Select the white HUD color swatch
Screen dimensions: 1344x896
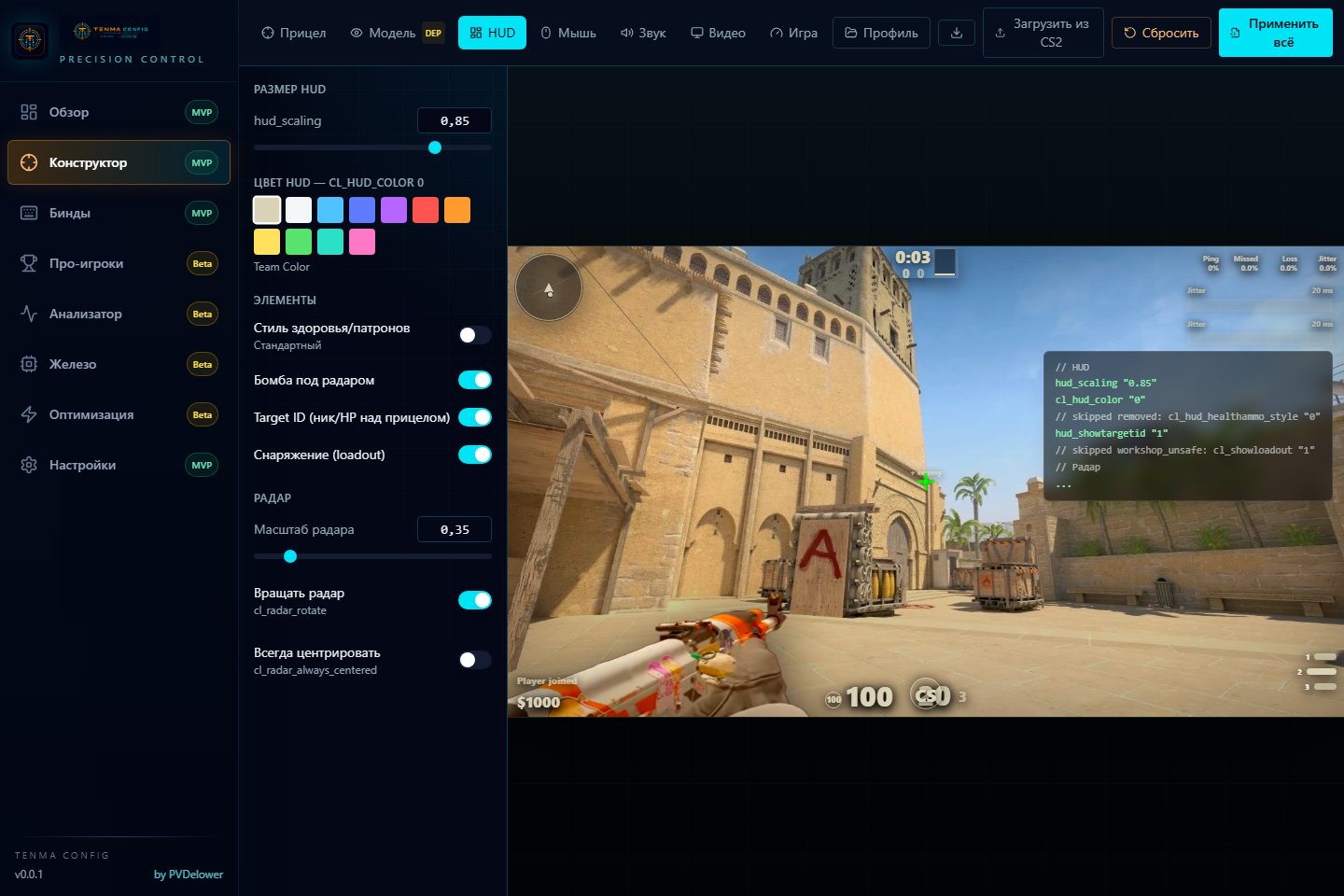point(299,210)
